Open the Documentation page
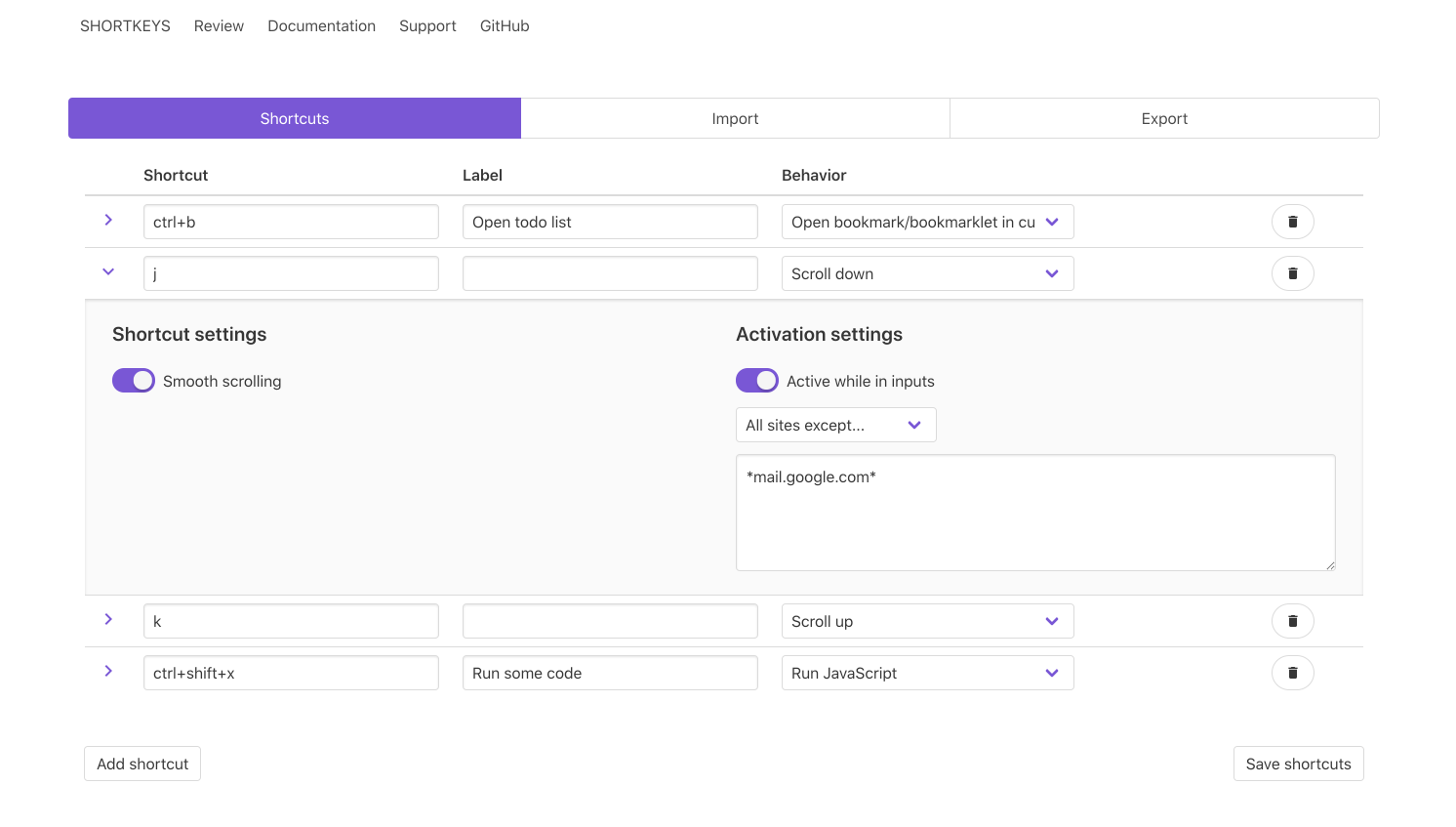This screenshot has width=1456, height=827. coord(321,25)
